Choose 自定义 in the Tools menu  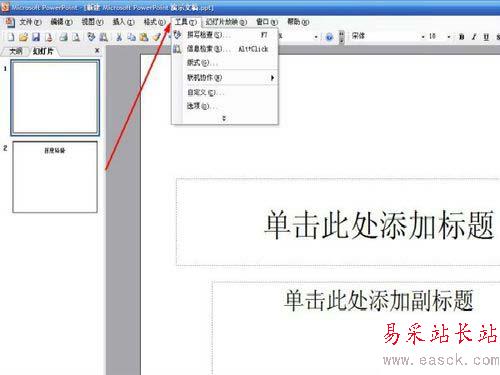point(225,92)
